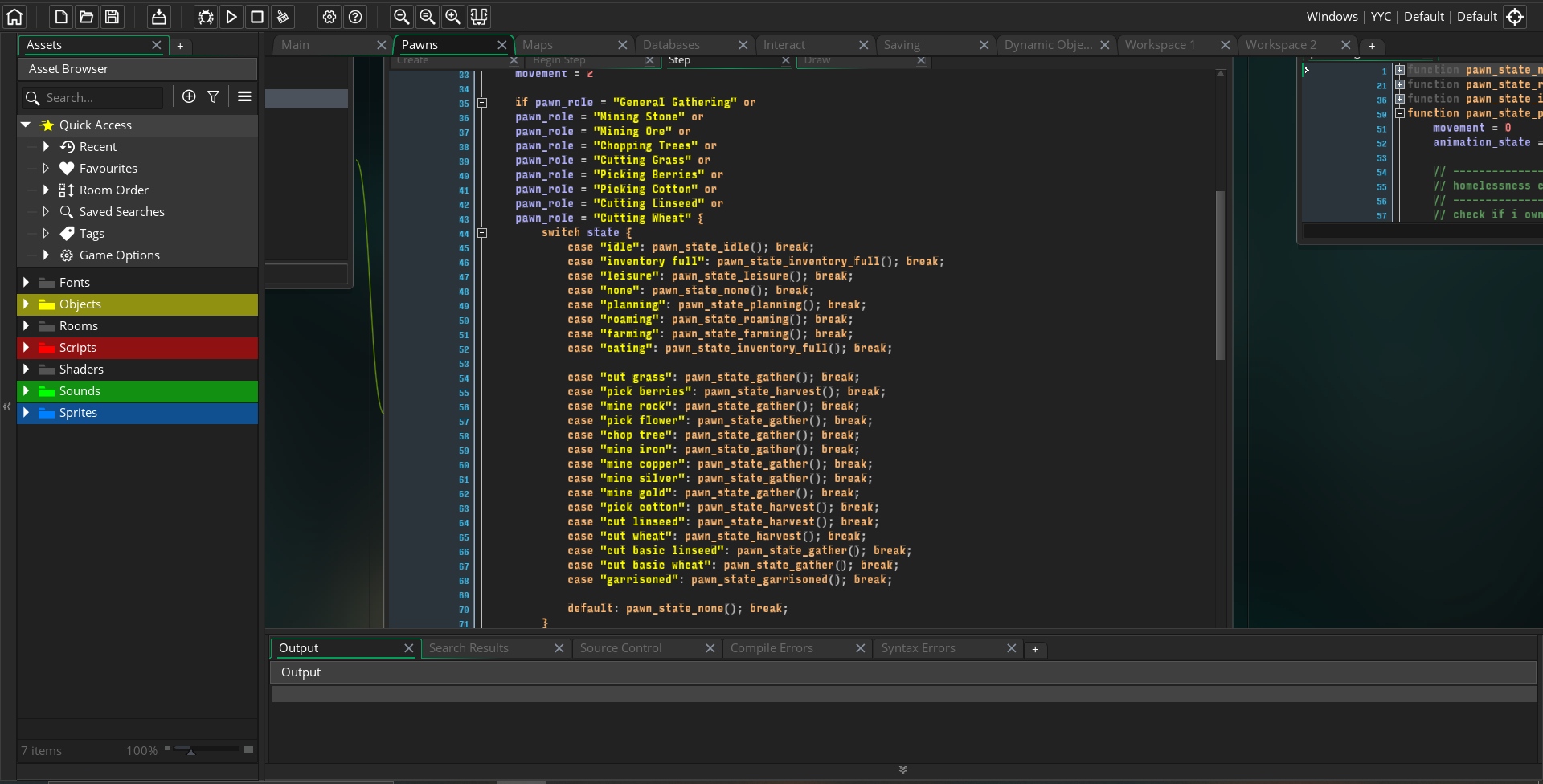Start debugging with the bug icon
Screen dimensions: 1543x784
[x=206, y=17]
